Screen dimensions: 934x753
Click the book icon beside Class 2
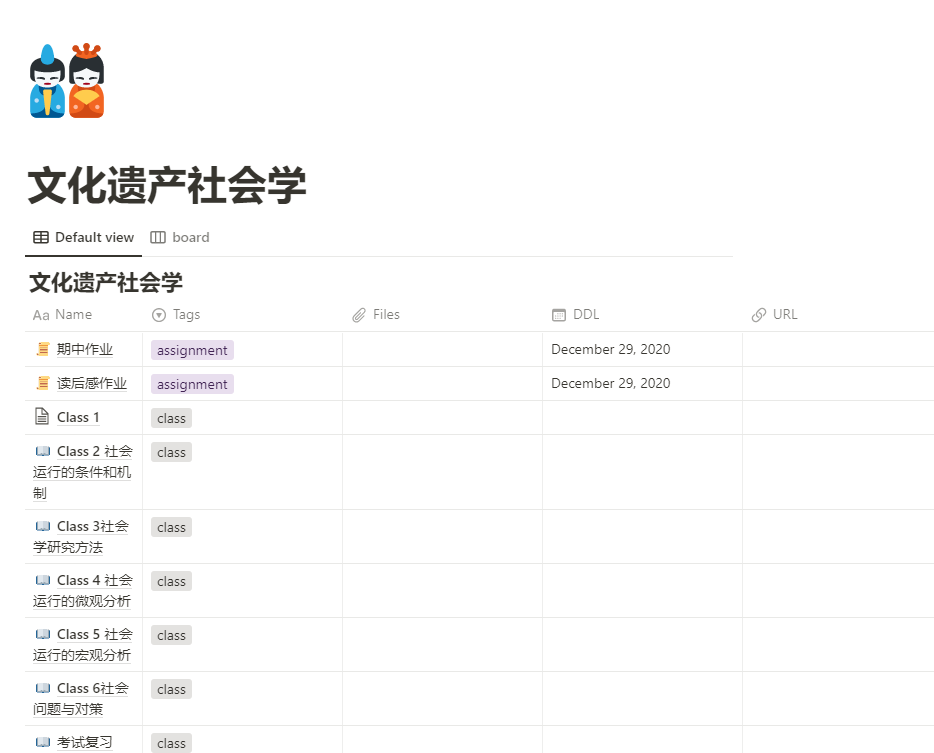tap(42, 452)
